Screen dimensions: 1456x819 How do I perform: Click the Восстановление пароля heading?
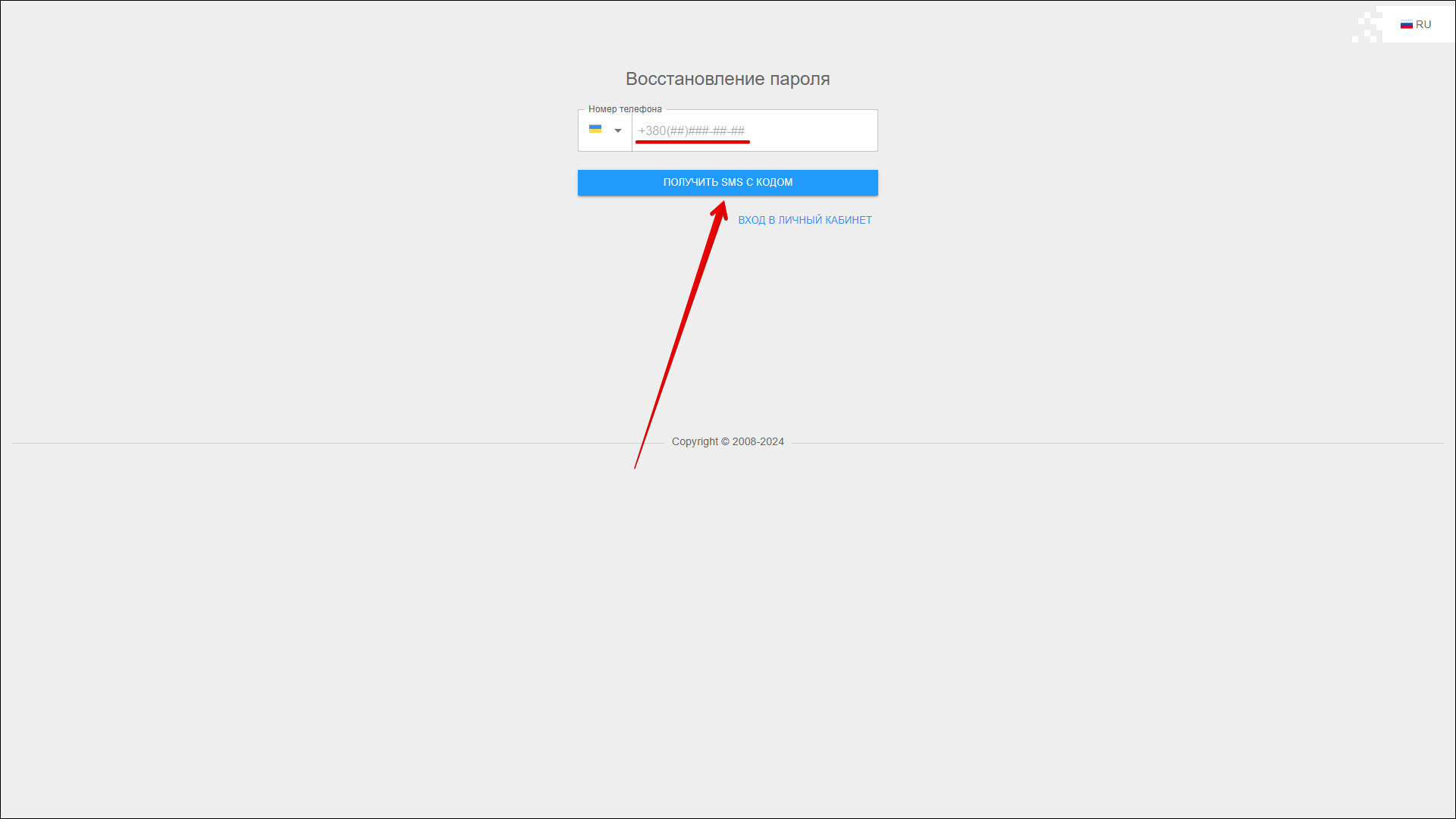[727, 79]
